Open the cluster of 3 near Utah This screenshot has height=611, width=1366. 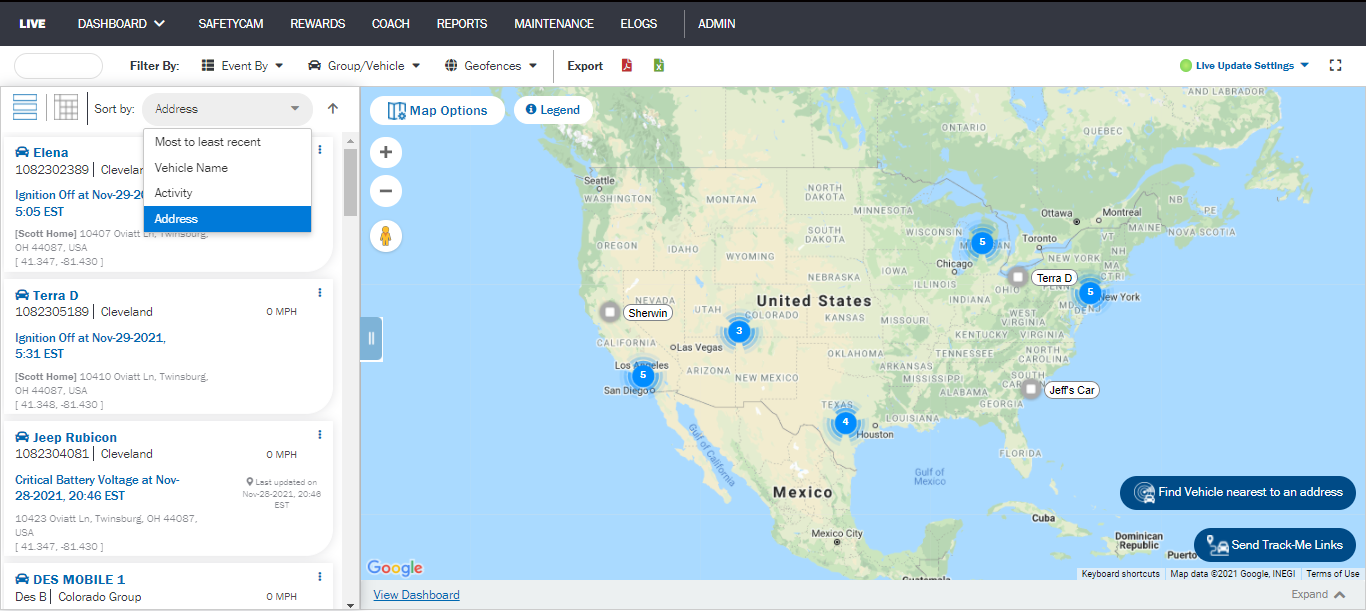[x=739, y=330]
